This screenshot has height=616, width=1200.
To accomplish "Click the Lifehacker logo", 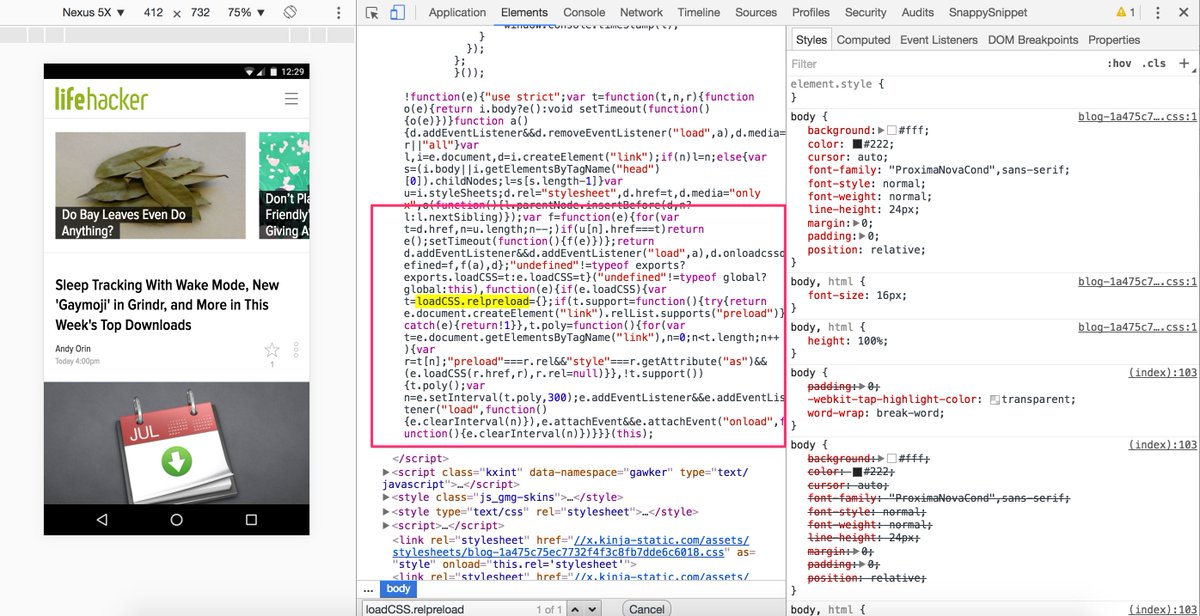I will pos(101,98).
